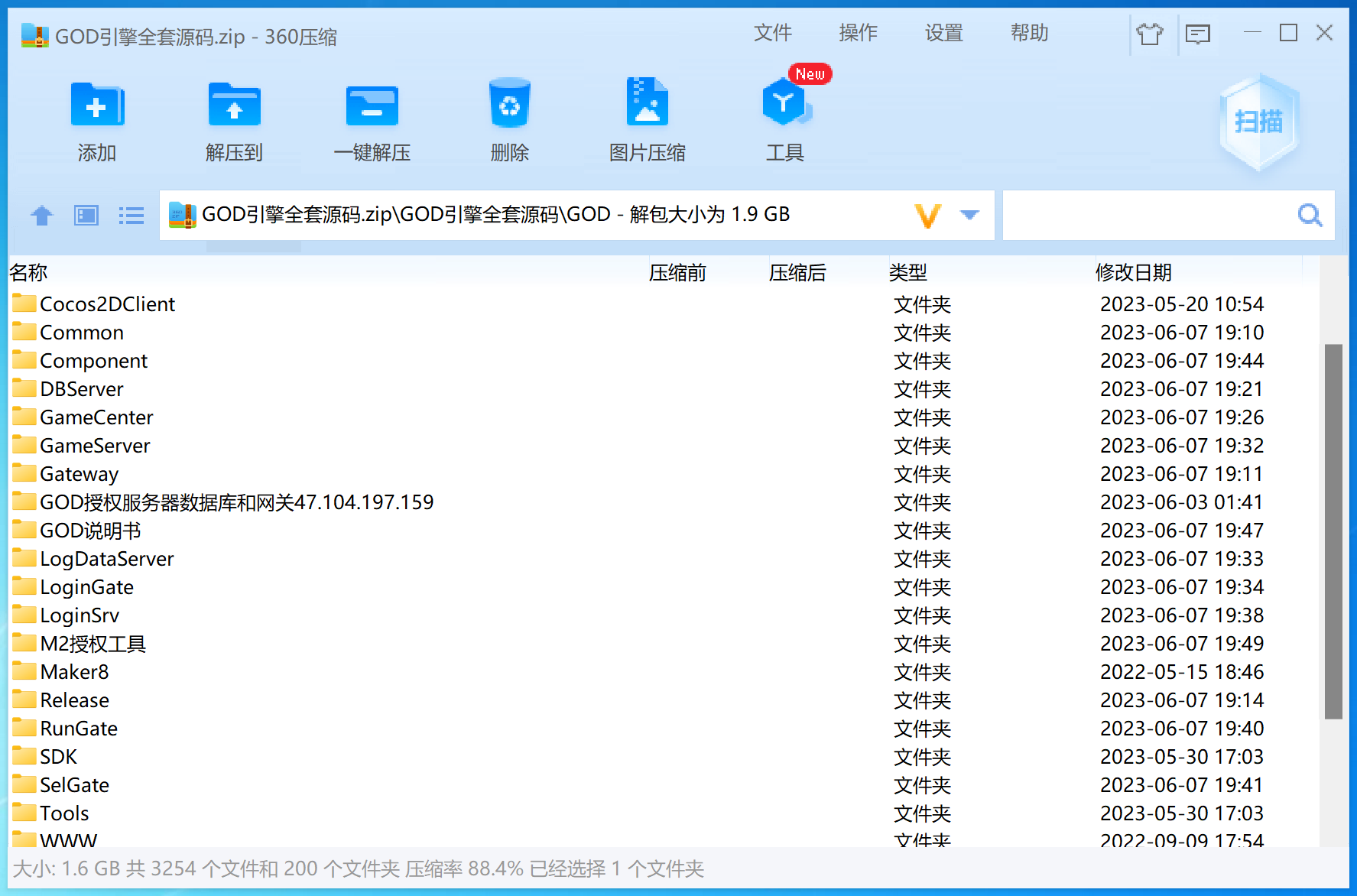Switch to the thumbnail view icon
This screenshot has height=896, width=1357.
click(x=86, y=216)
